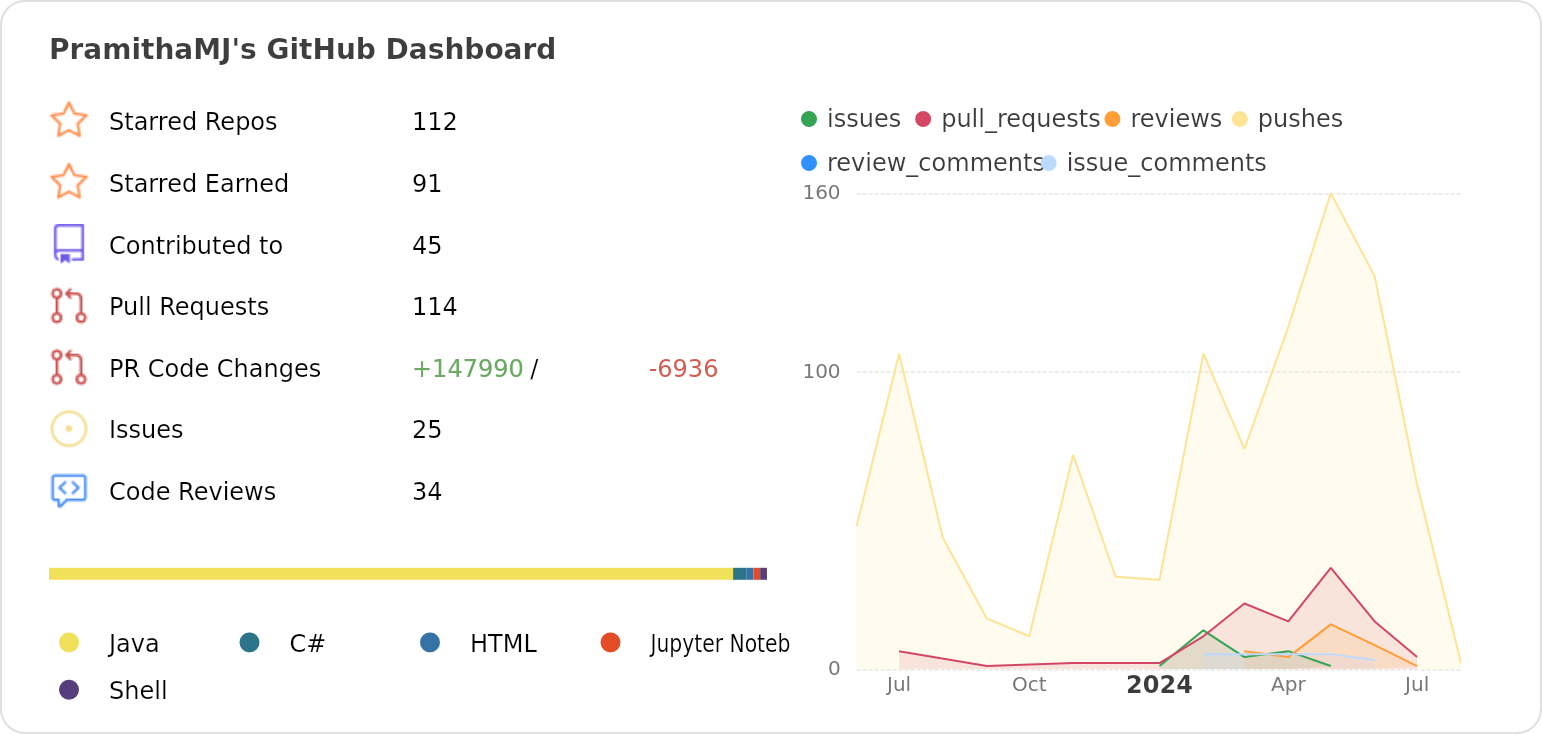This screenshot has width=1542, height=734.
Task: Click the Starred Repos label
Action: [x=193, y=121]
